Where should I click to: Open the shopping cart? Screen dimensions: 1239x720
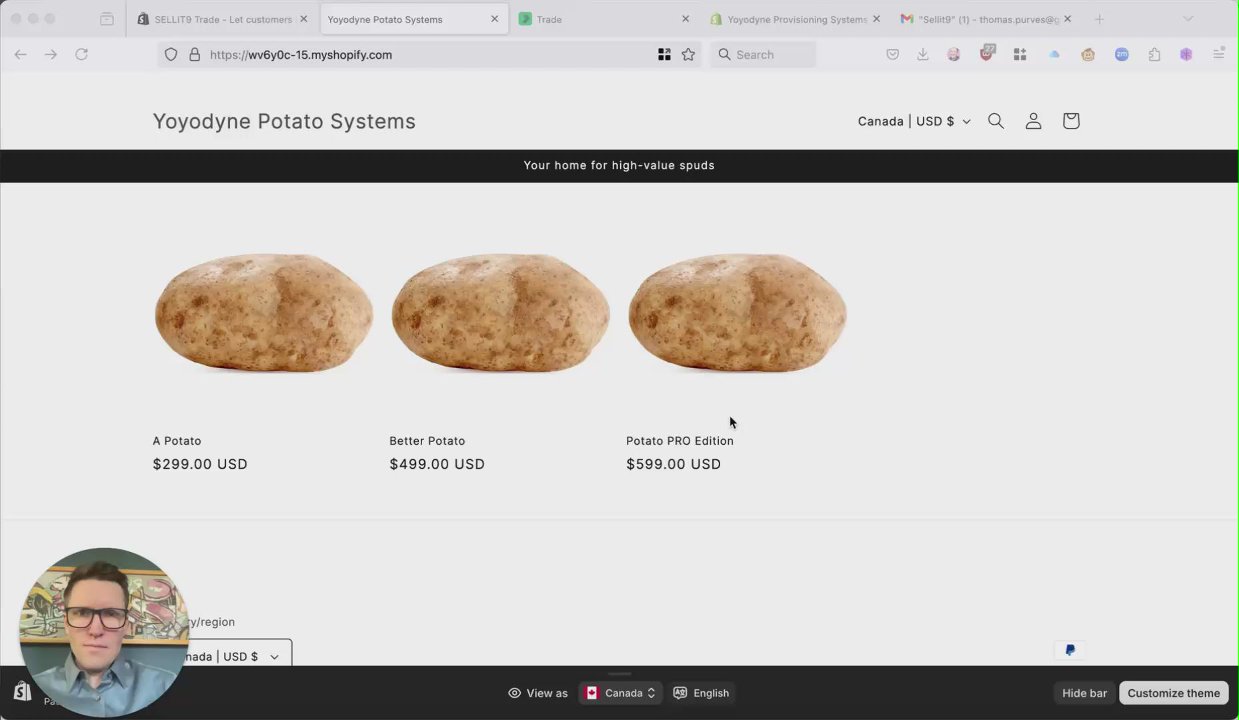(1071, 121)
